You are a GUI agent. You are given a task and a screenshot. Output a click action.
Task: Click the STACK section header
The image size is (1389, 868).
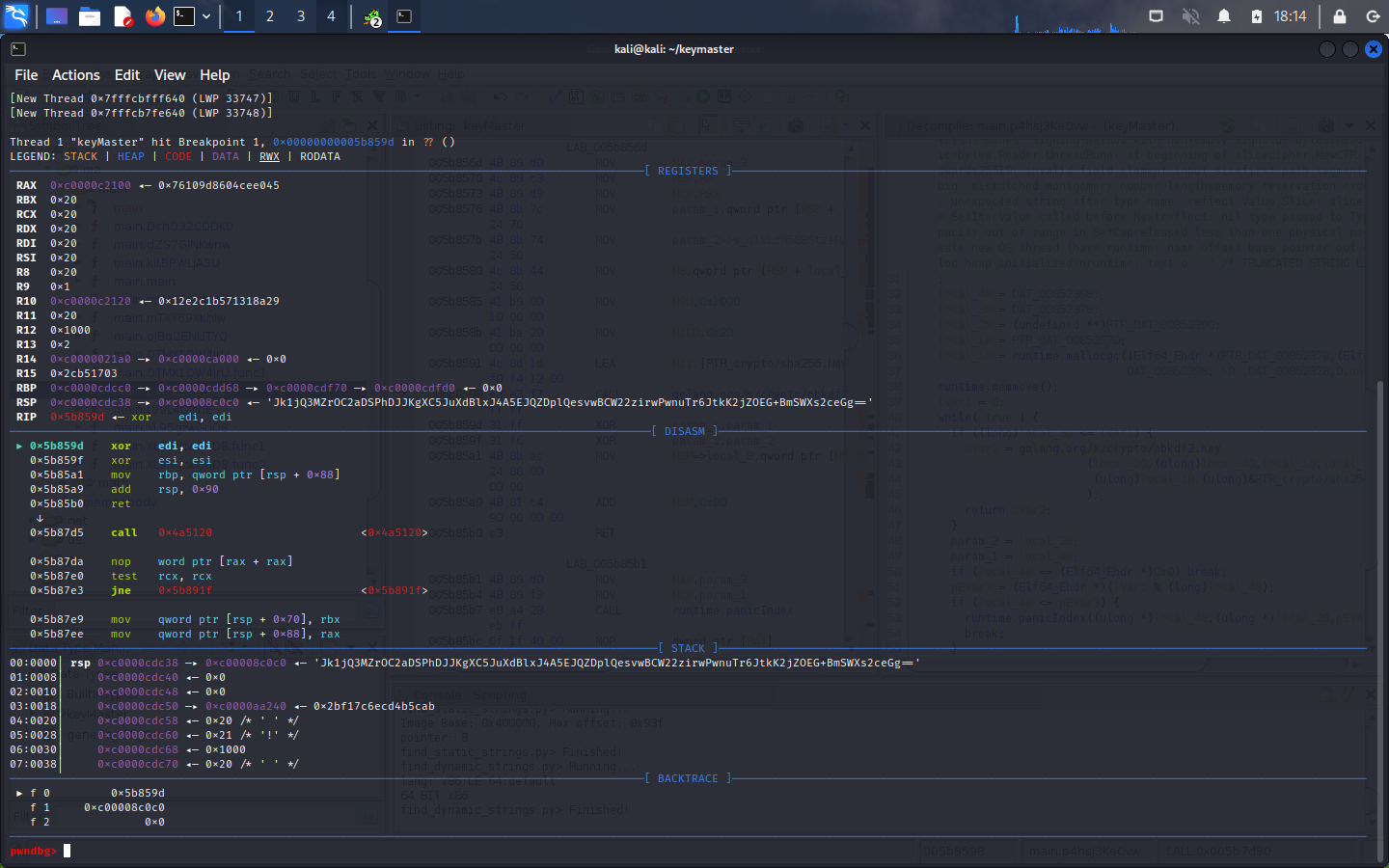tap(688, 648)
